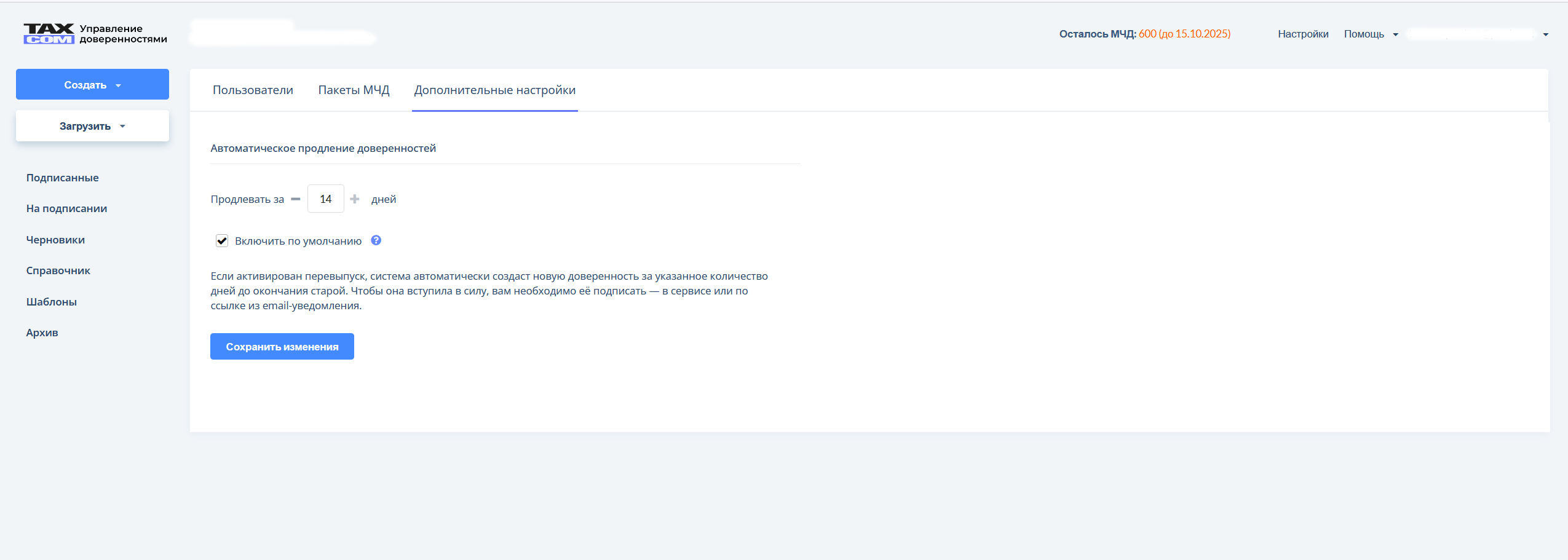The height and width of the screenshot is (560, 1568).
Task: Go to 'Подписанные' in the sidebar
Action: click(x=62, y=178)
